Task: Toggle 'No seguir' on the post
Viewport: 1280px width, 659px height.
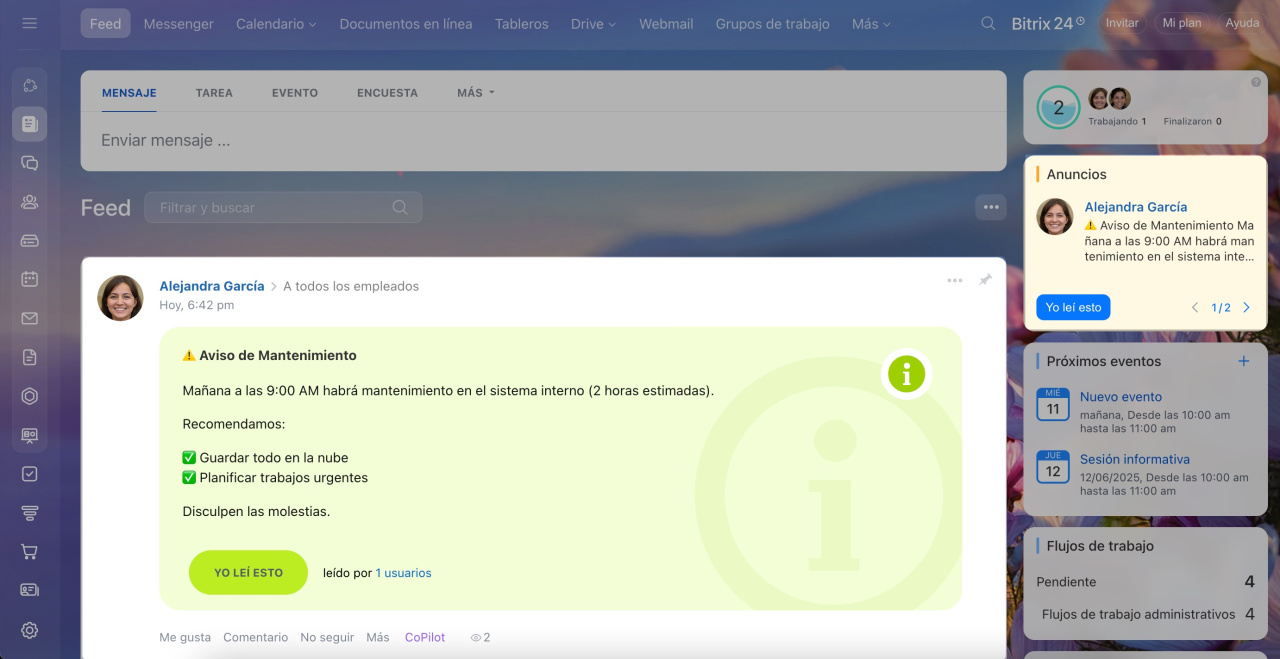Action: click(x=327, y=637)
